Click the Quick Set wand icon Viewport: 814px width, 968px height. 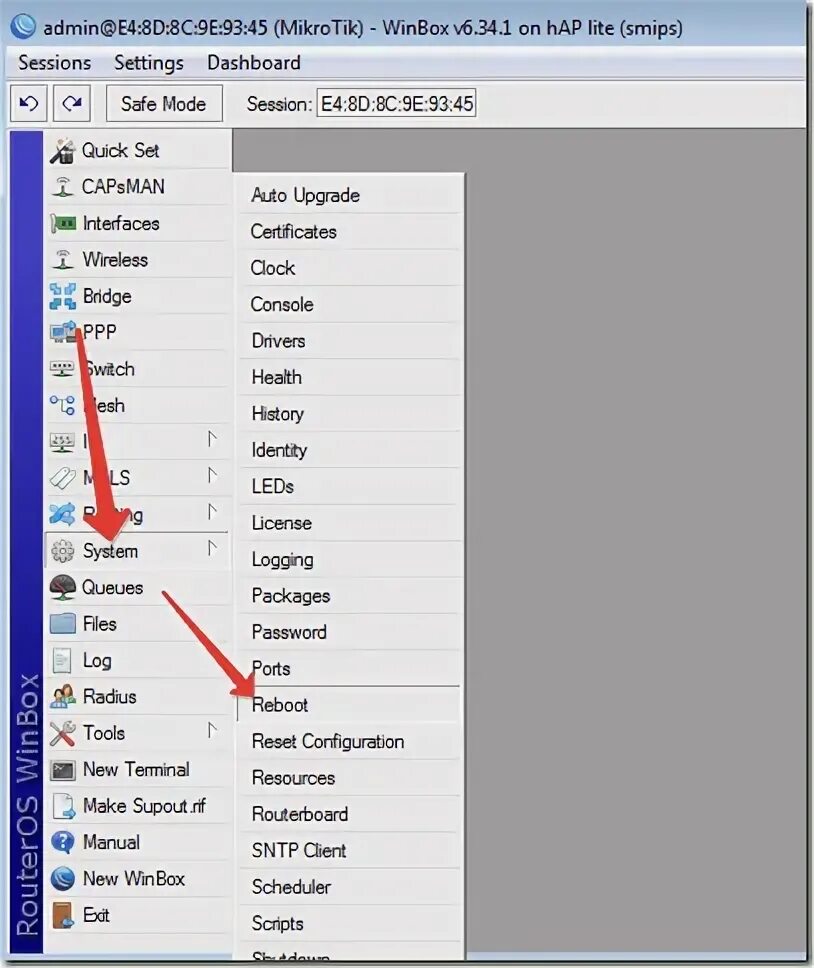62,151
